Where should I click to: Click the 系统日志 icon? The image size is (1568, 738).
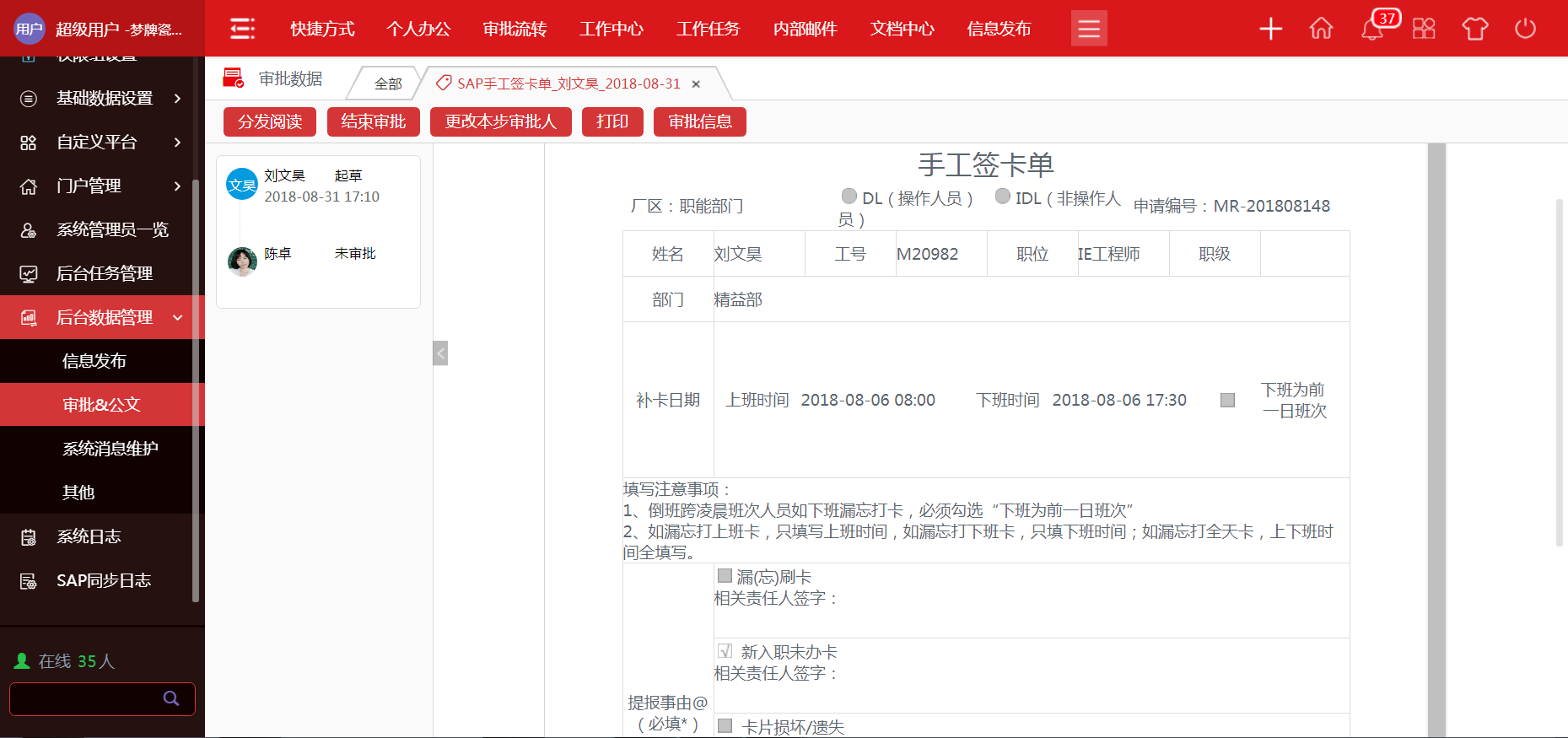[x=29, y=537]
